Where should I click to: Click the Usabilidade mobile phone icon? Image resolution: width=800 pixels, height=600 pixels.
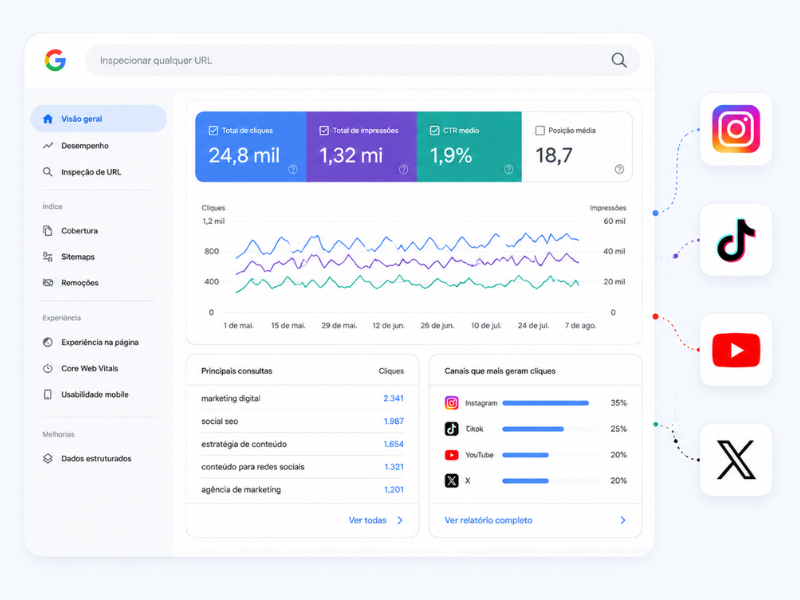tap(48, 394)
